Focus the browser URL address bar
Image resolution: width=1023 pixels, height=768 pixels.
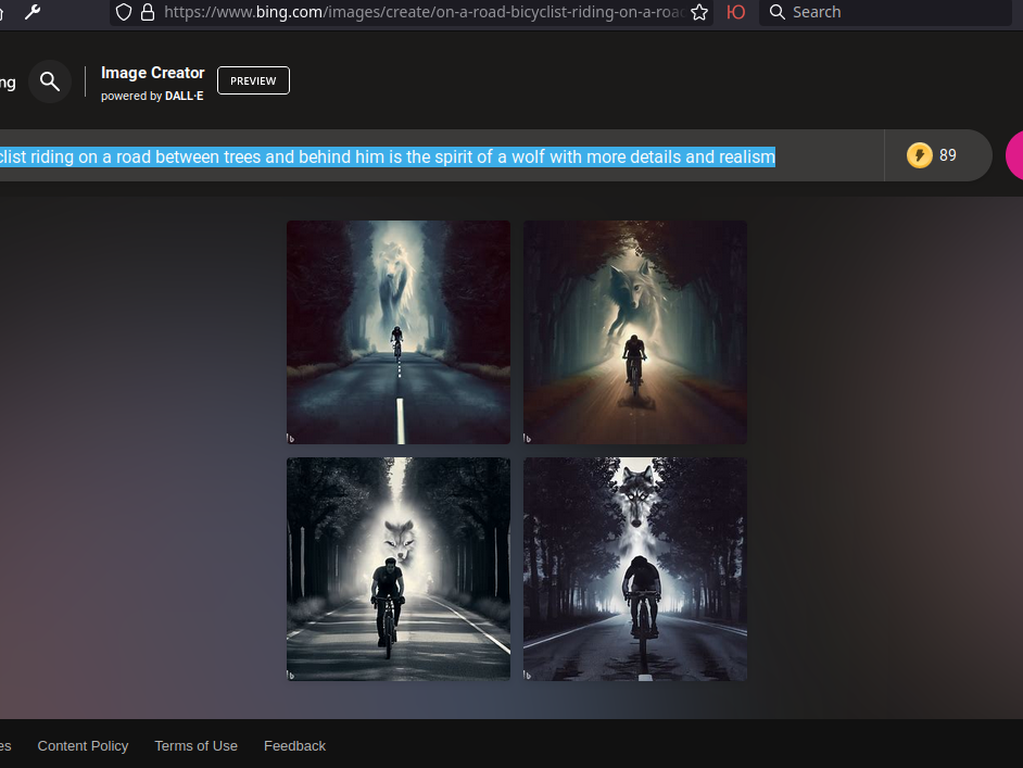(420, 12)
